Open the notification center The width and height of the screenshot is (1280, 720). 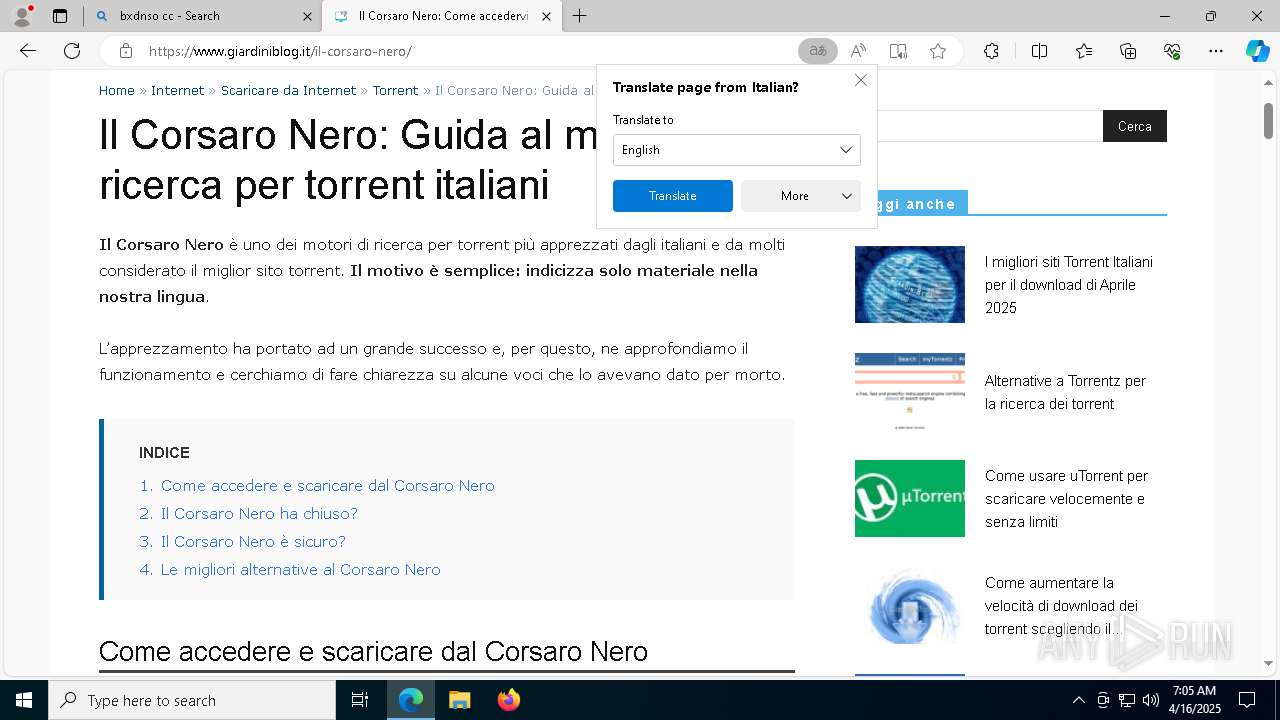click(x=1247, y=700)
